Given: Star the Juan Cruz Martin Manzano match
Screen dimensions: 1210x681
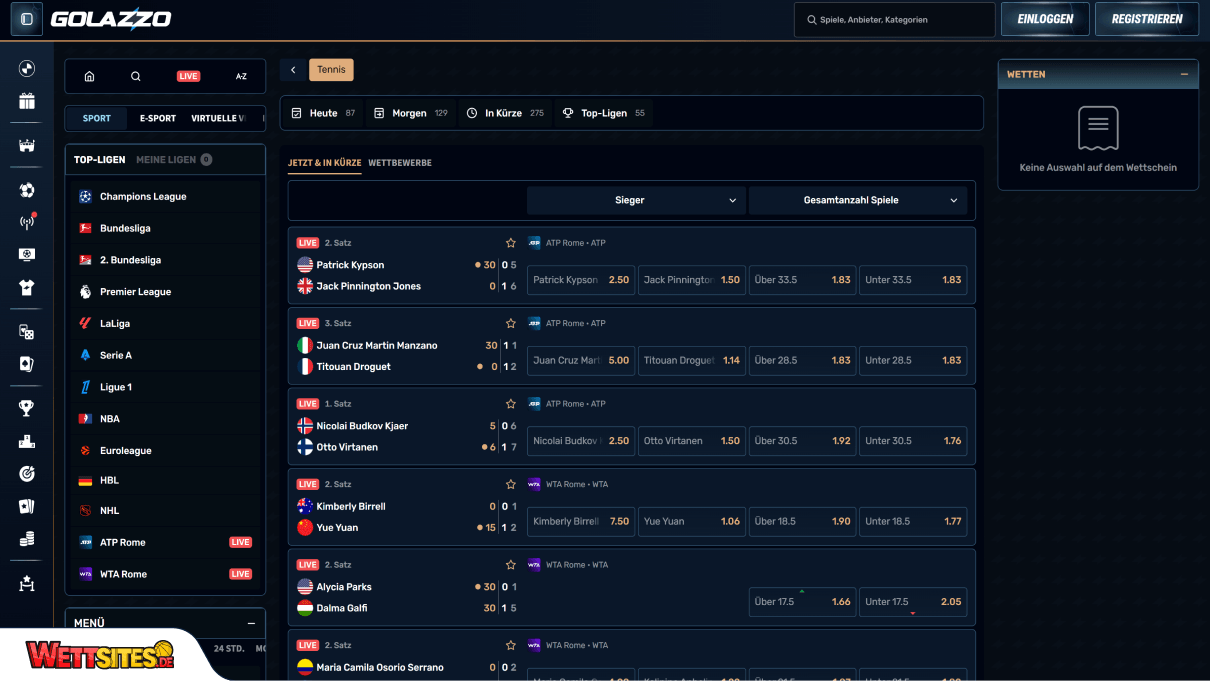Looking at the screenshot, I should [511, 323].
